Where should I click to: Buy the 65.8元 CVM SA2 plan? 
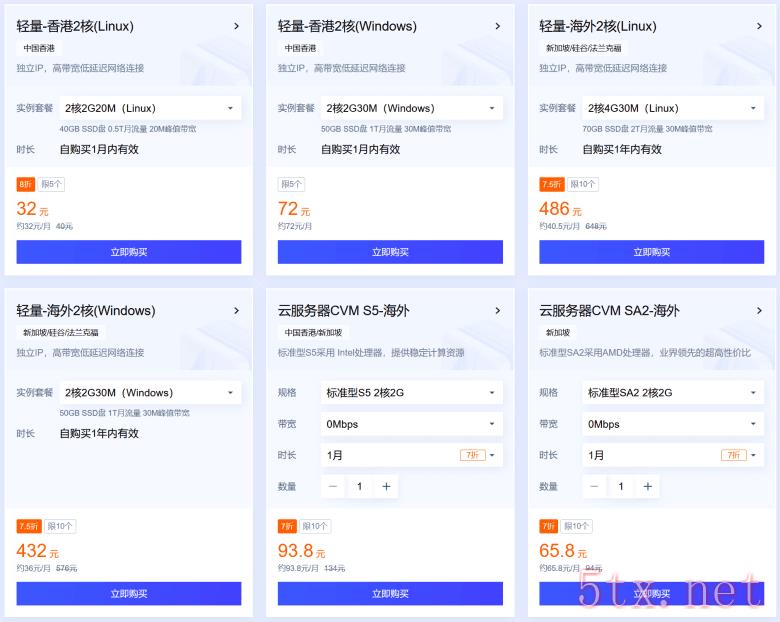coord(652,594)
